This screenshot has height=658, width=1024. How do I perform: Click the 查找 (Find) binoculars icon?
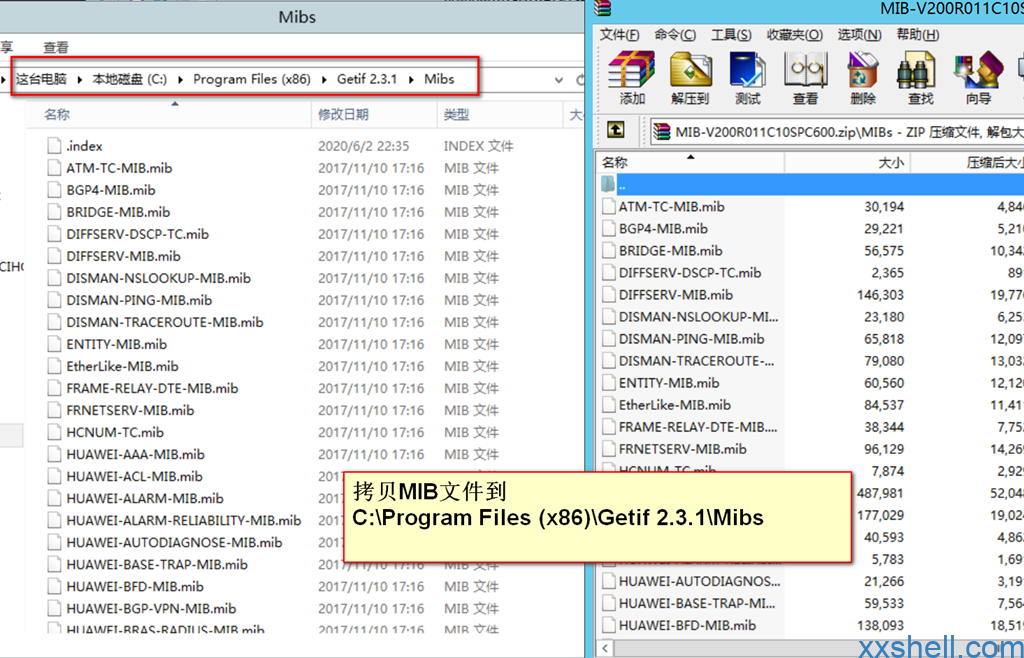pyautogui.click(x=920, y=76)
